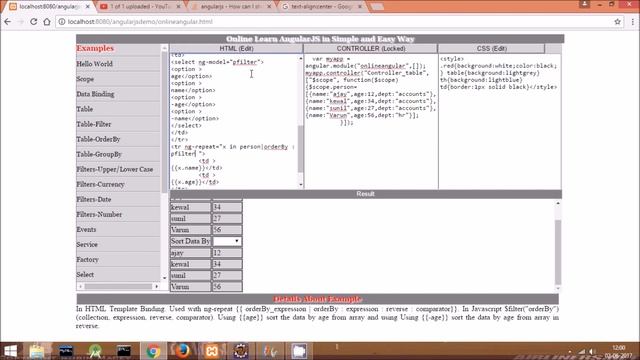Open the Sort Data By dropdown
The width and height of the screenshot is (640, 360).
click(227, 241)
